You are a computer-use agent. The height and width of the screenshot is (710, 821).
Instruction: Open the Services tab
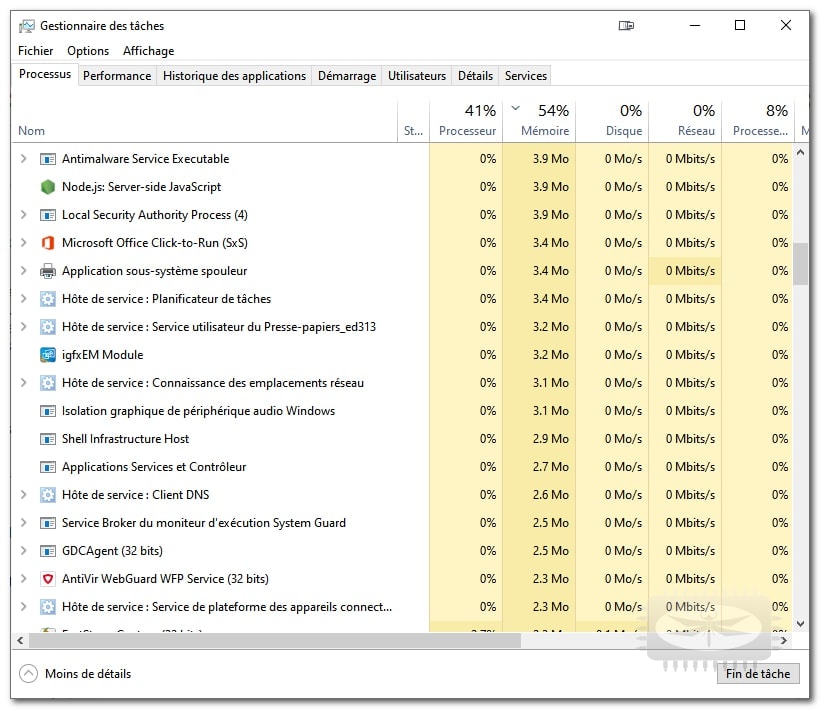coord(526,76)
